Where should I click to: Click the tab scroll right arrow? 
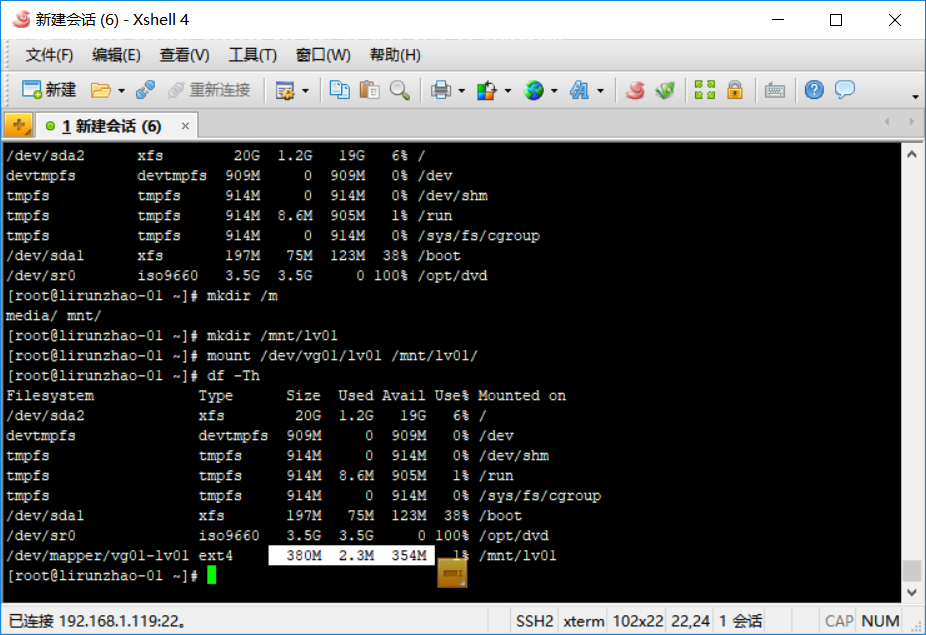click(x=911, y=122)
